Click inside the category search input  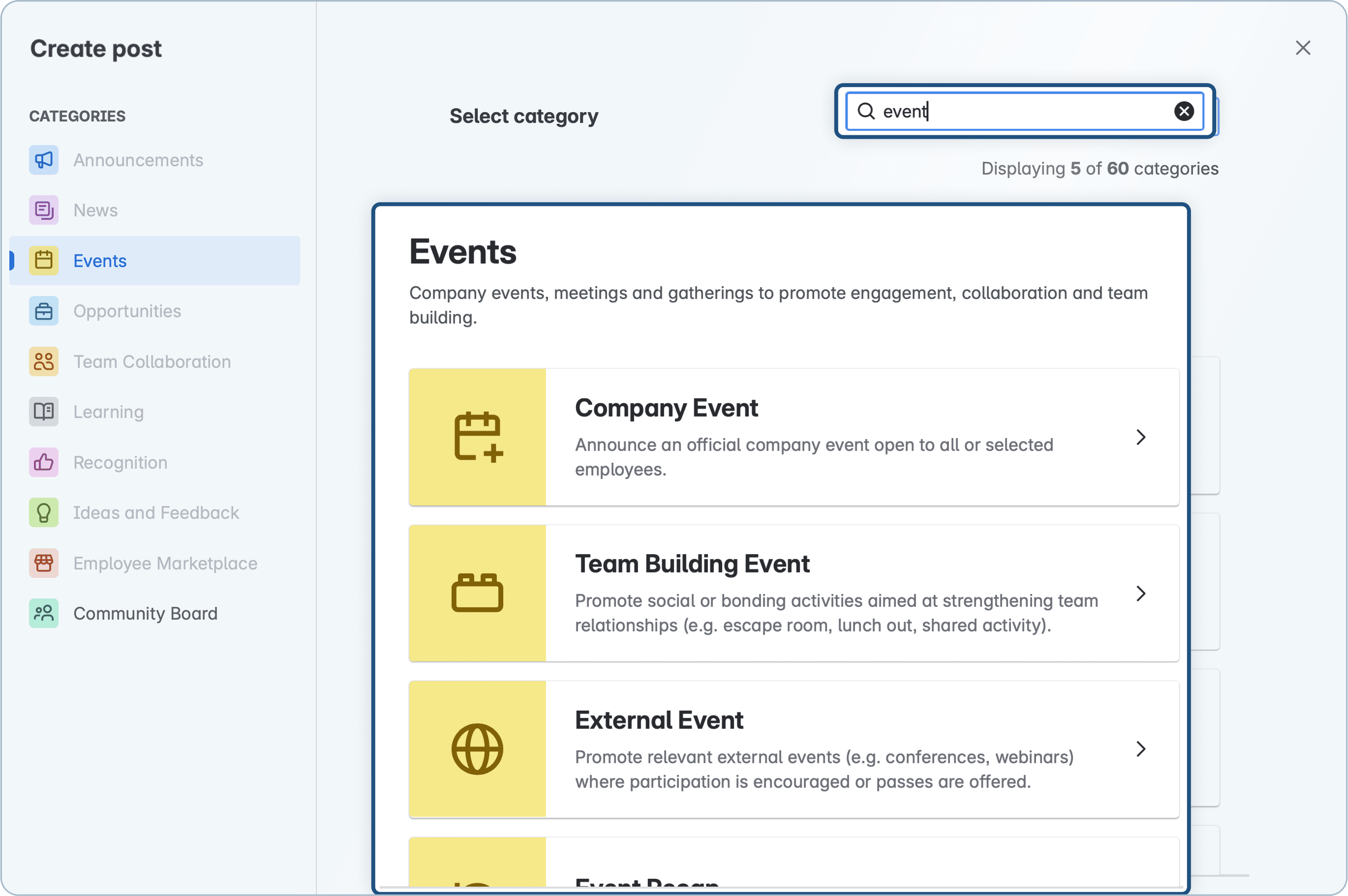point(1023,111)
